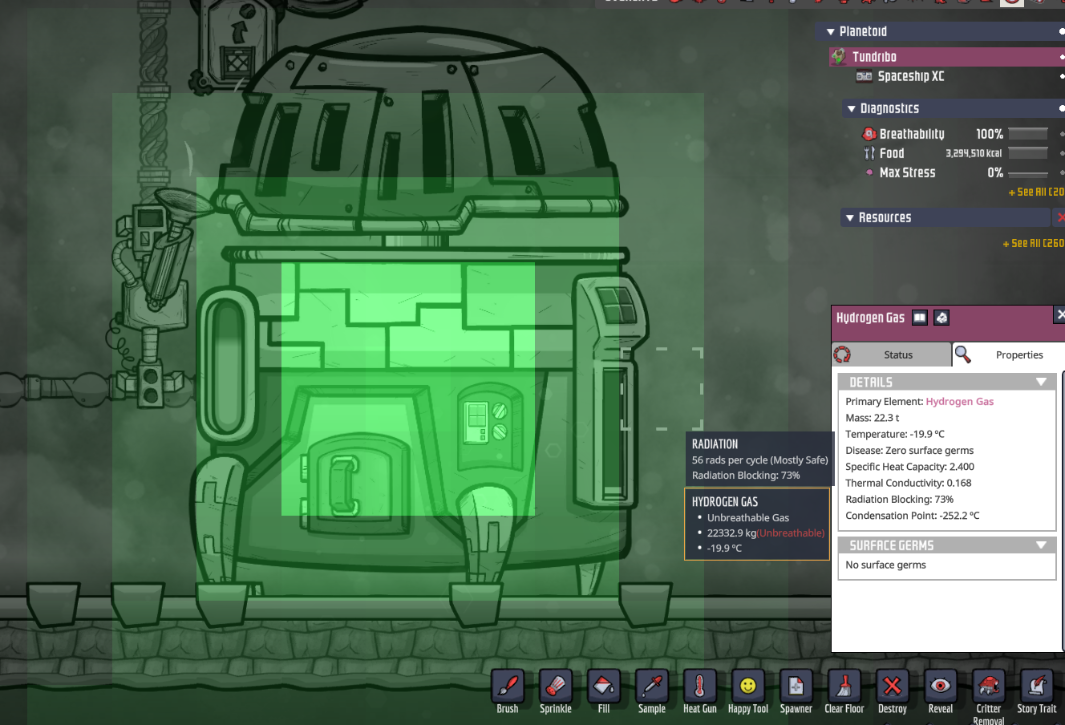The height and width of the screenshot is (725, 1065).
Task: Click the Max Stress 0% bar
Action: pyautogui.click(x=1028, y=173)
